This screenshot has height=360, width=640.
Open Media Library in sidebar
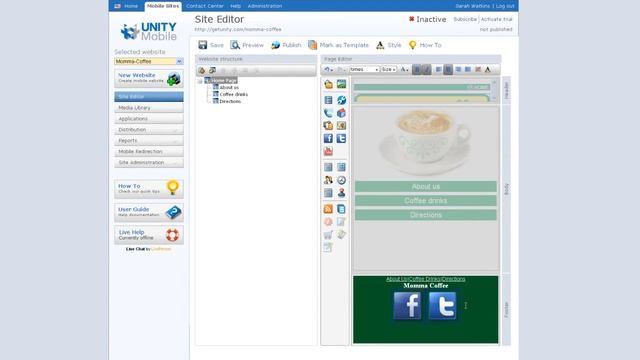pos(149,108)
